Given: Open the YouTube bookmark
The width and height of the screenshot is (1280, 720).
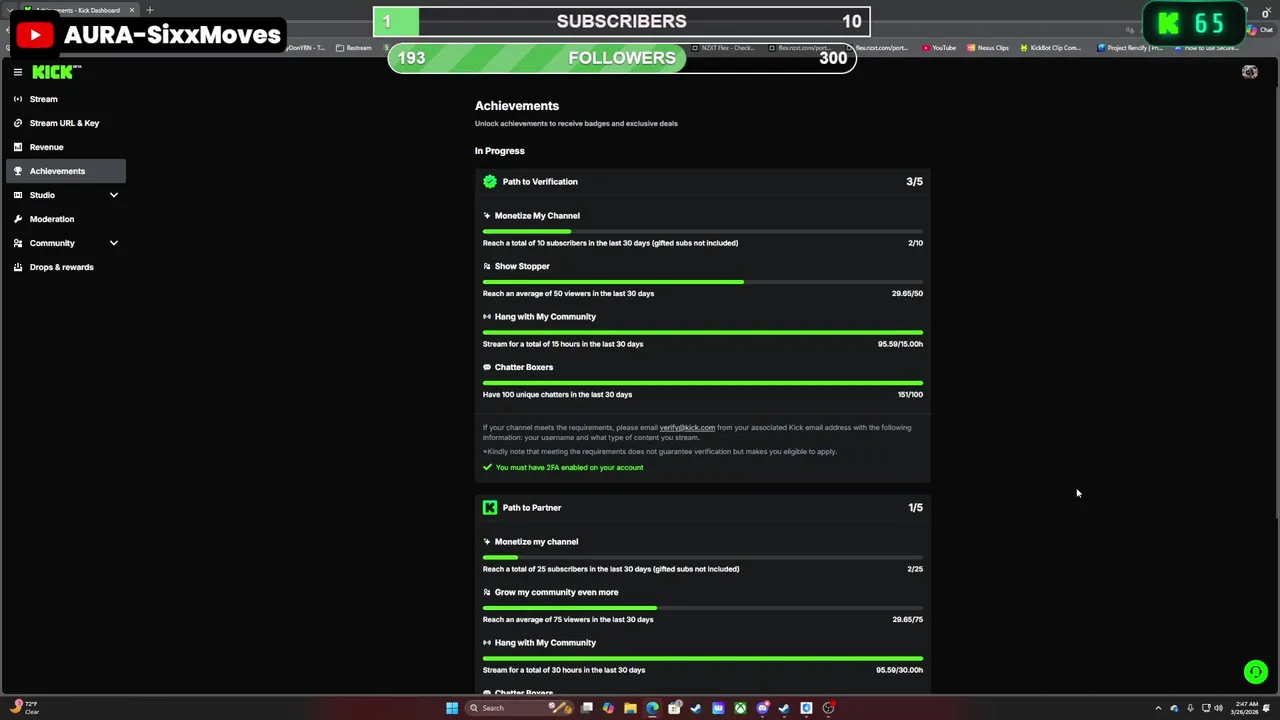Looking at the screenshot, I should (939, 48).
